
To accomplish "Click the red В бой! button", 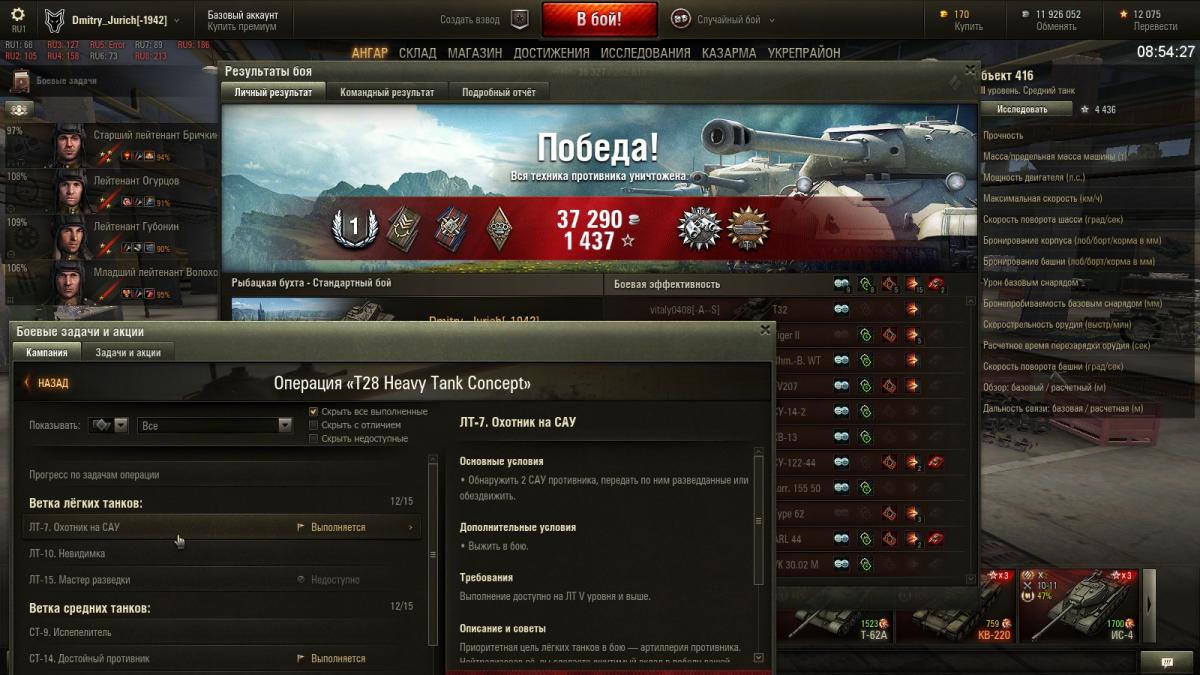I will (x=599, y=19).
